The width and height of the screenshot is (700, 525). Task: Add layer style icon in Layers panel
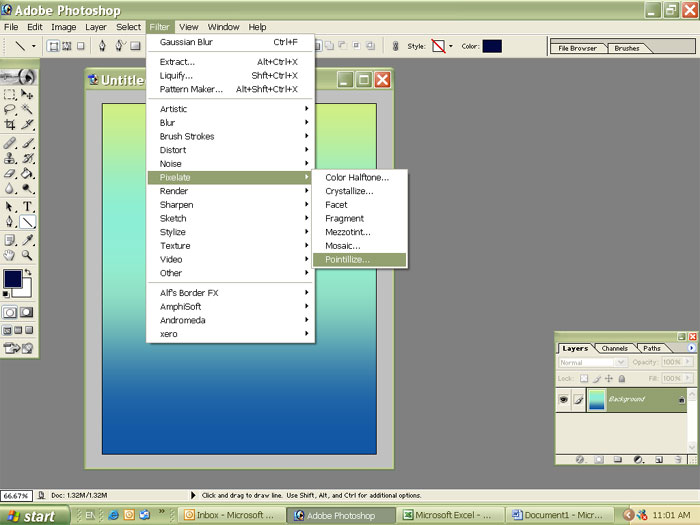tap(580, 459)
